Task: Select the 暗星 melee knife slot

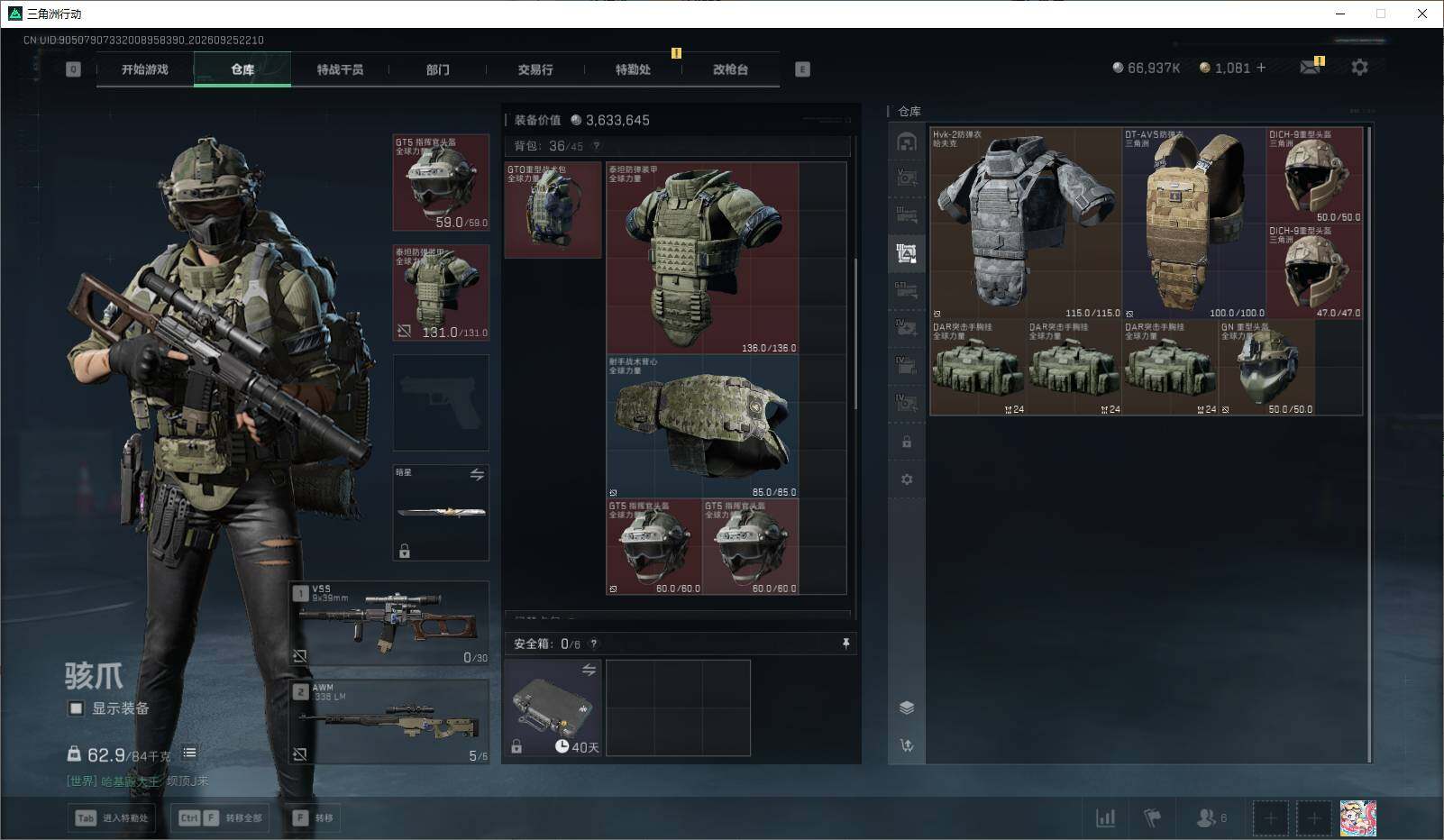Action: tap(441, 513)
